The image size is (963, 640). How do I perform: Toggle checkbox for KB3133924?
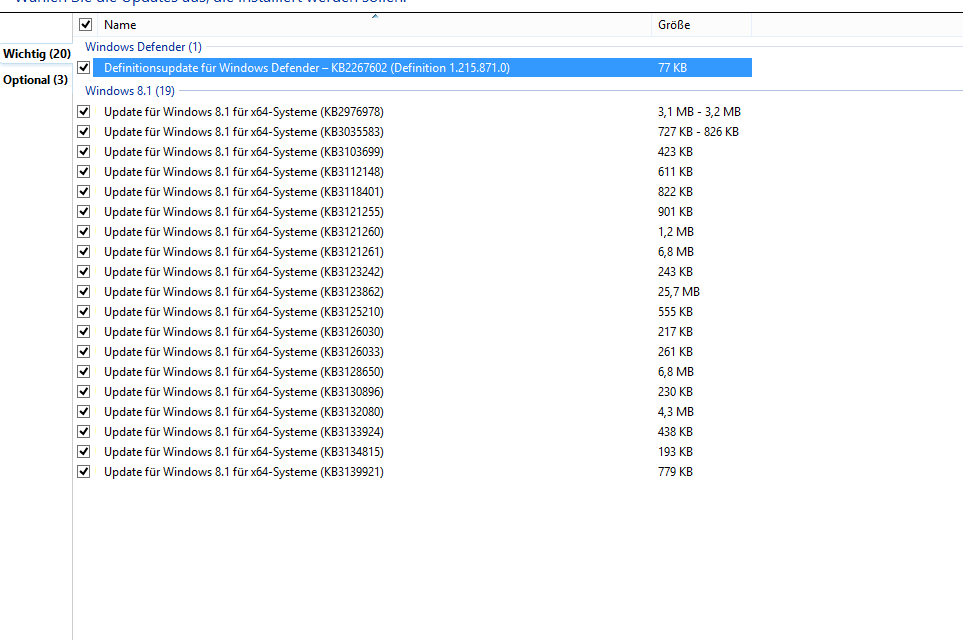click(84, 431)
